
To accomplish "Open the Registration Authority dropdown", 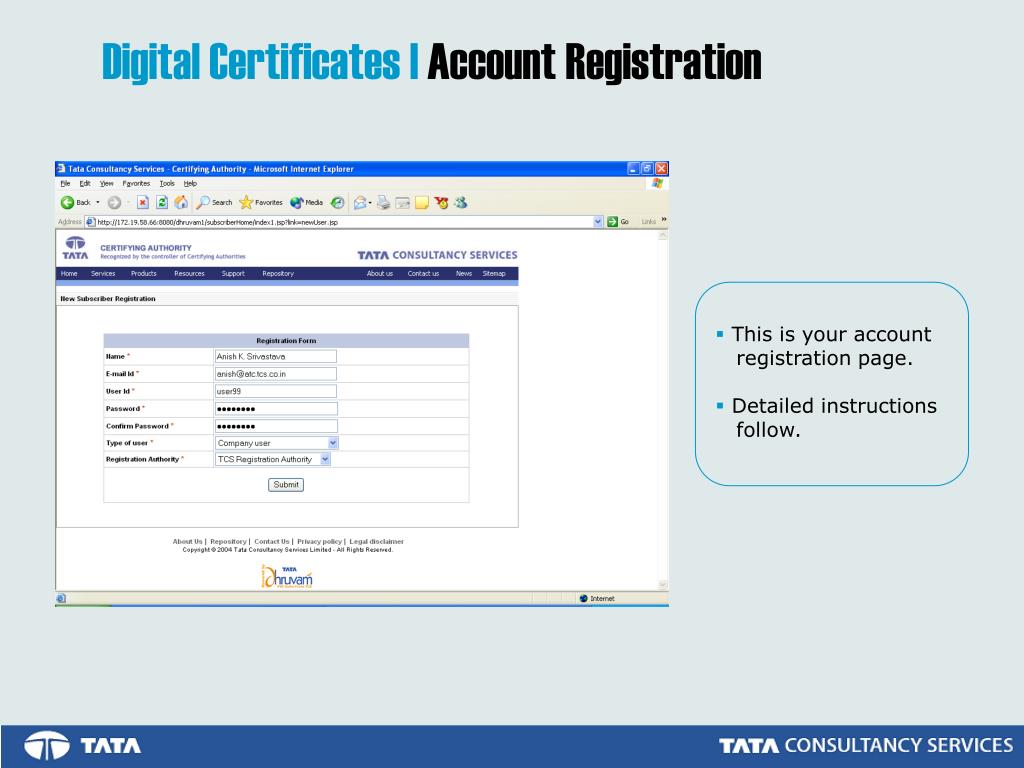I will click(325, 459).
